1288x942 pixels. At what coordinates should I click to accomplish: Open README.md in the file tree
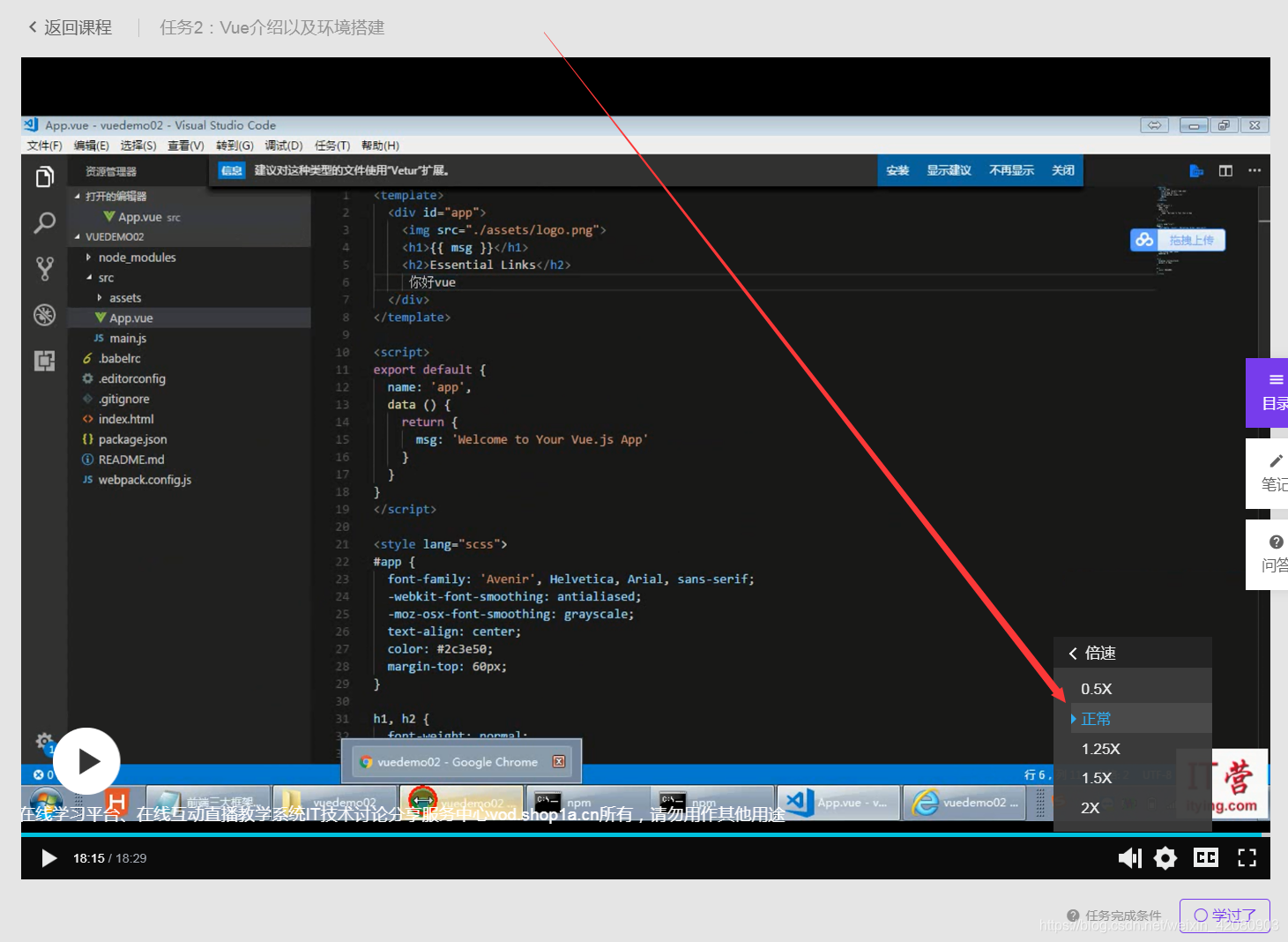coord(190,460)
